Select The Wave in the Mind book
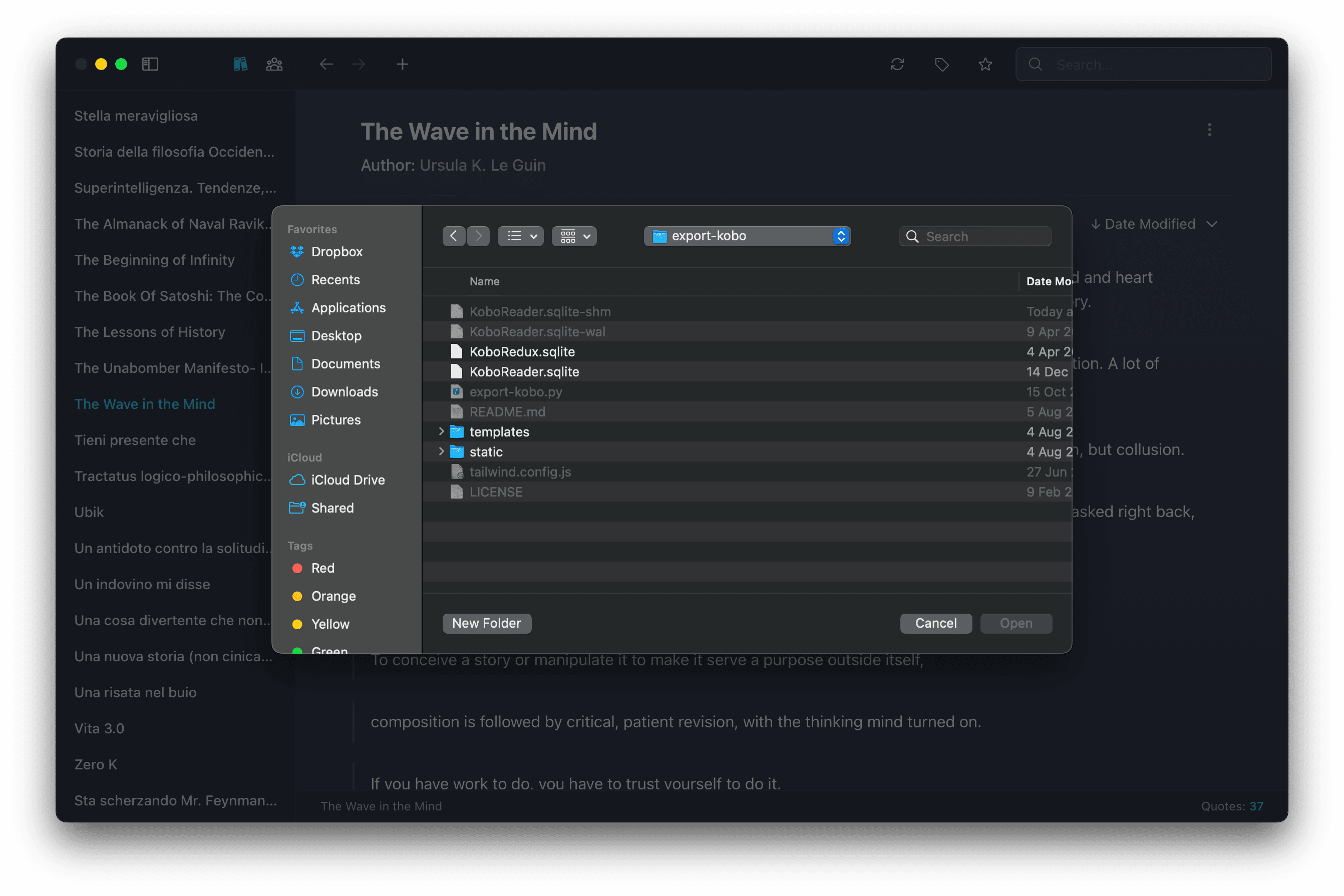Screen dimensions: 1344x896 point(145,403)
